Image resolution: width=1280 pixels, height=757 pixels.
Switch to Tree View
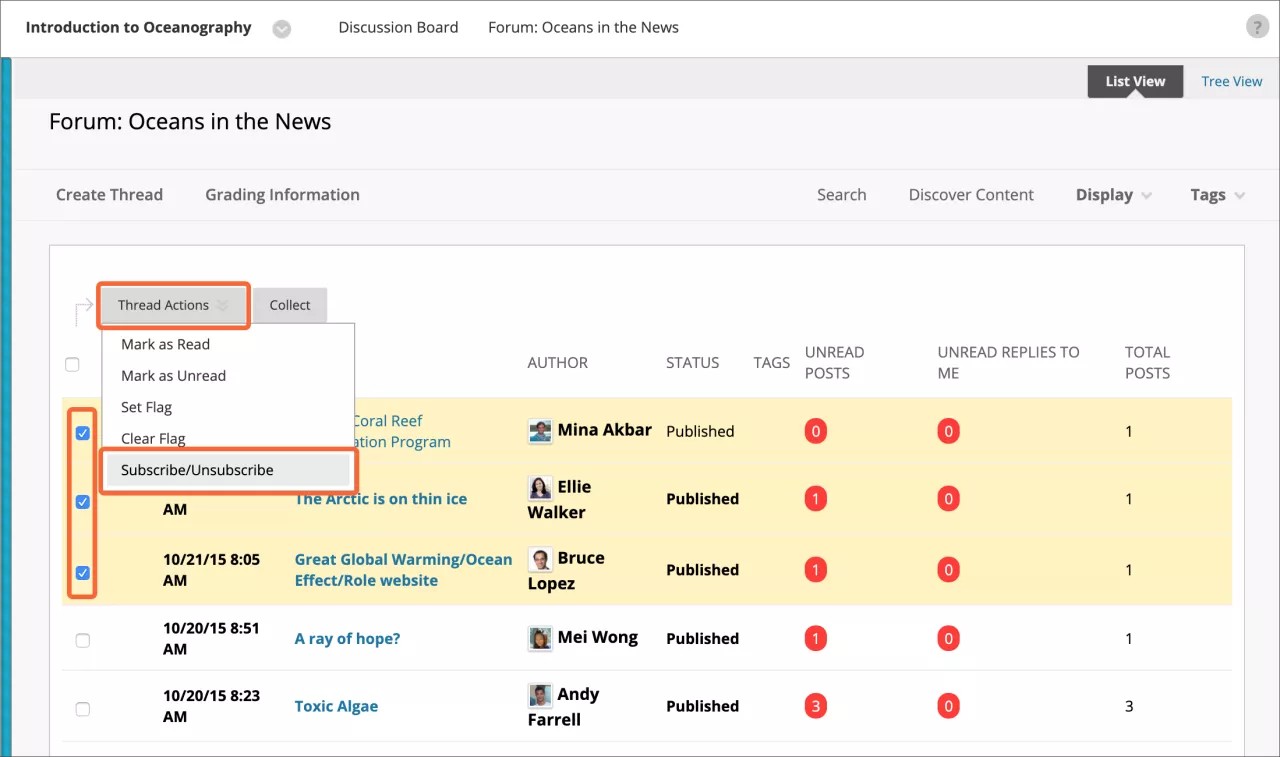1231,81
